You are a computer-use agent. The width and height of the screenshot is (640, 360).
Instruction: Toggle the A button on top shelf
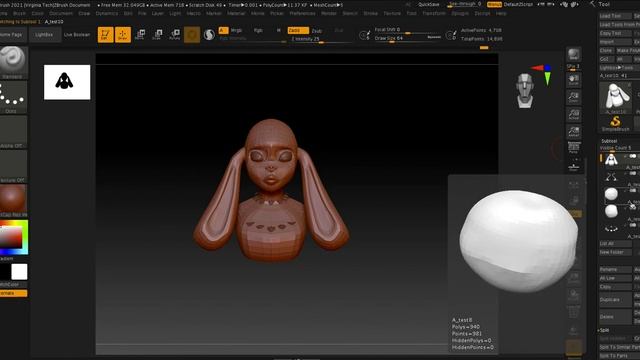click(x=223, y=30)
